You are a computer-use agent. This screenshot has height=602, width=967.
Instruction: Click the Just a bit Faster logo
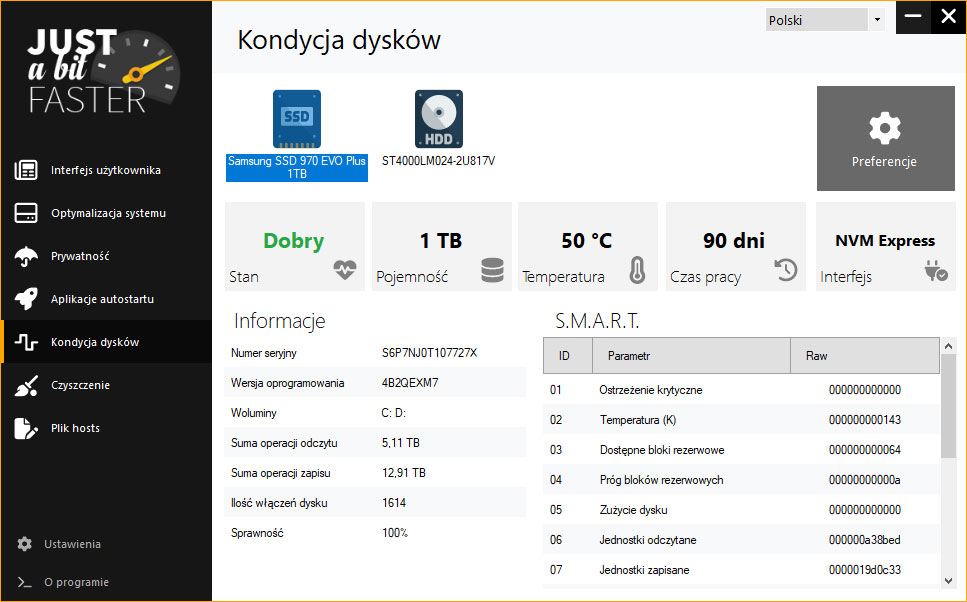(104, 72)
